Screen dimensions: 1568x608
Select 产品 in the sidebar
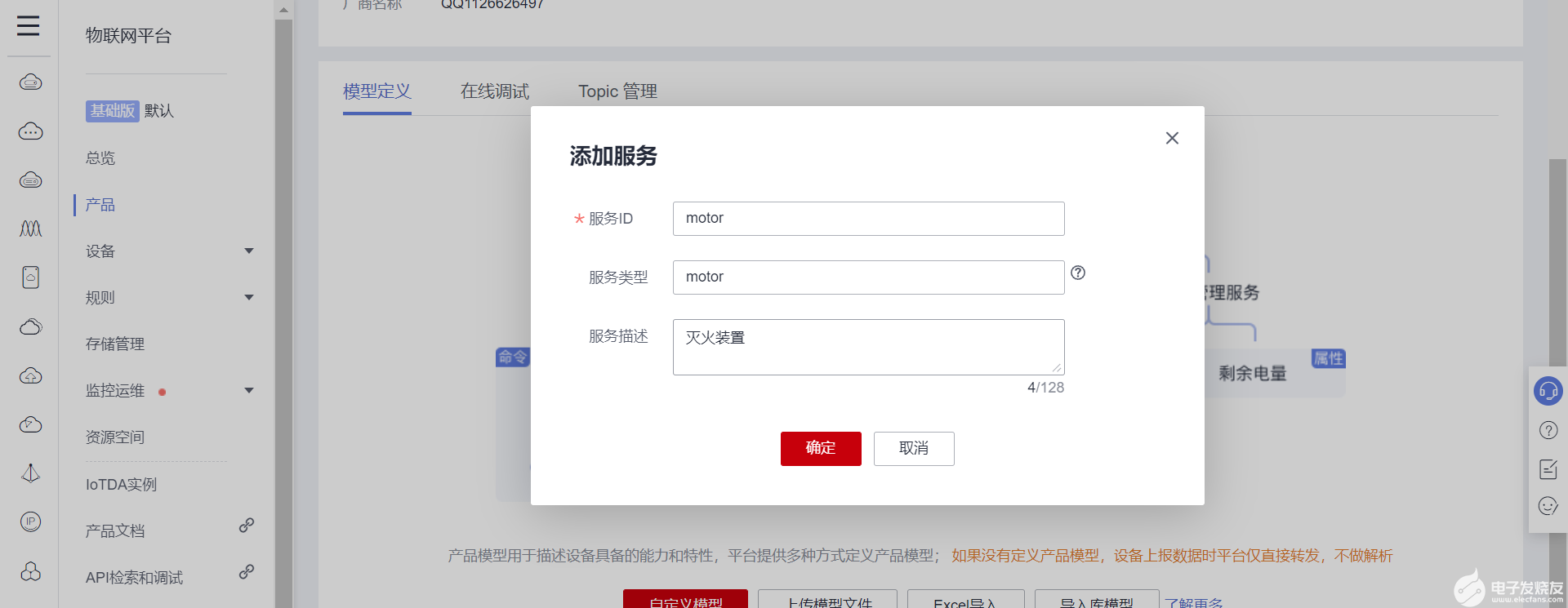(x=100, y=204)
